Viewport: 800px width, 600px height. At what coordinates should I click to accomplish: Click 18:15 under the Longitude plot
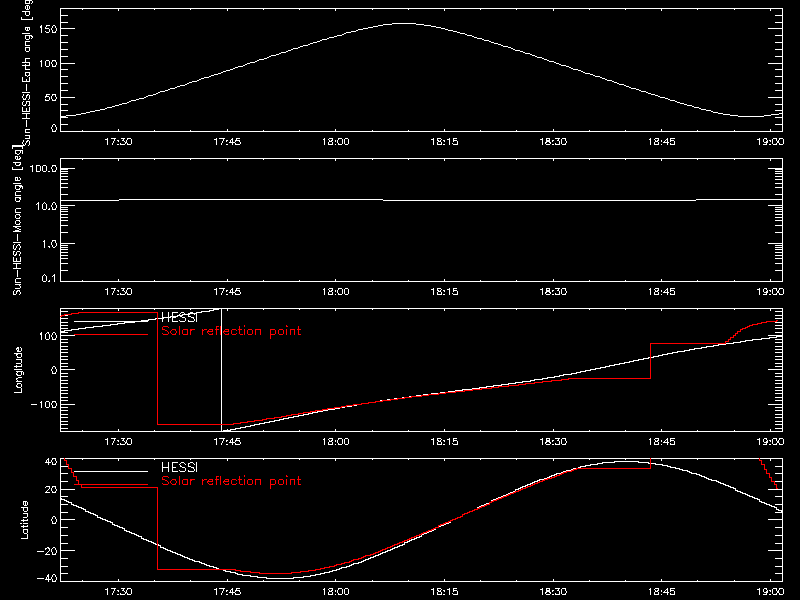[x=444, y=442]
